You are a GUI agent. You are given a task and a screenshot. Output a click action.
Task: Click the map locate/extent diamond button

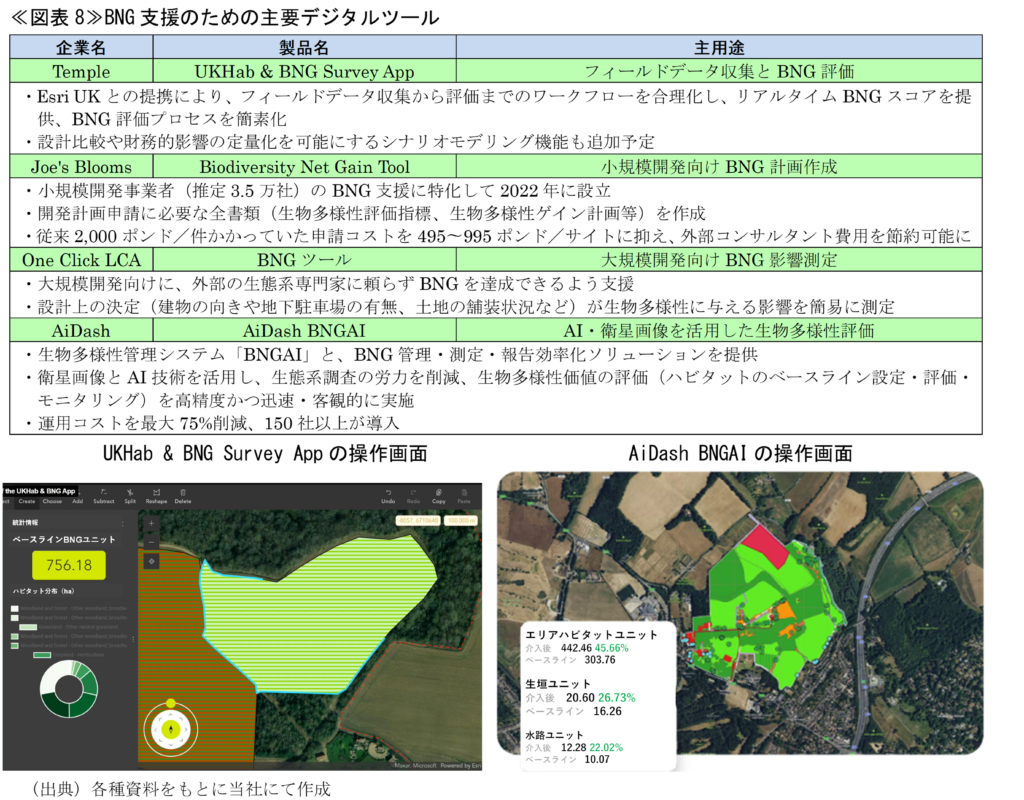click(151, 561)
